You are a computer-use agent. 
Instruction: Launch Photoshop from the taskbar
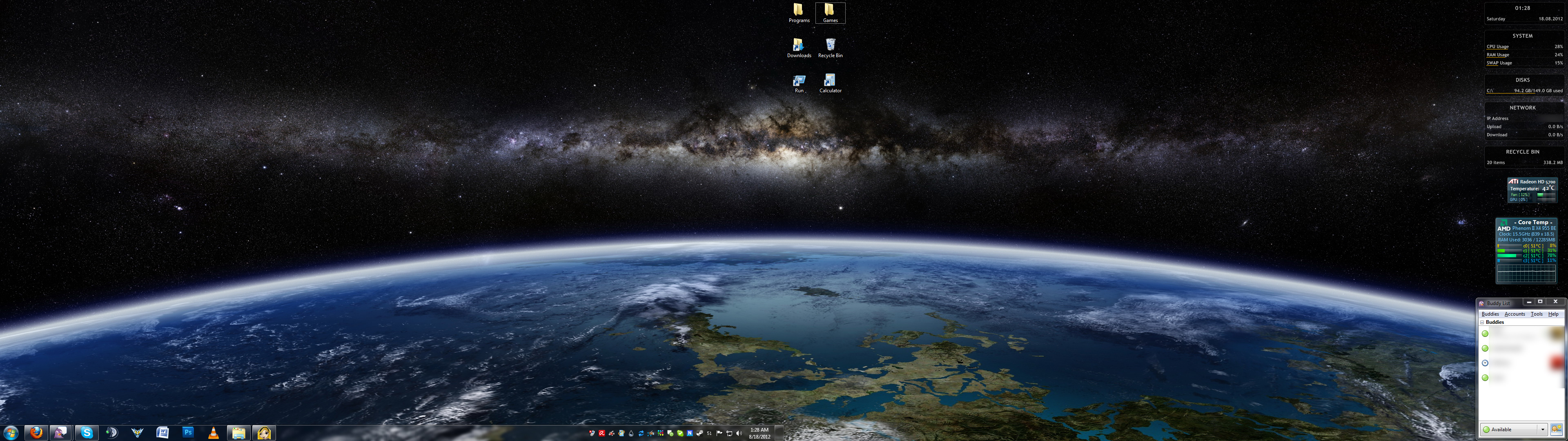pos(188,432)
